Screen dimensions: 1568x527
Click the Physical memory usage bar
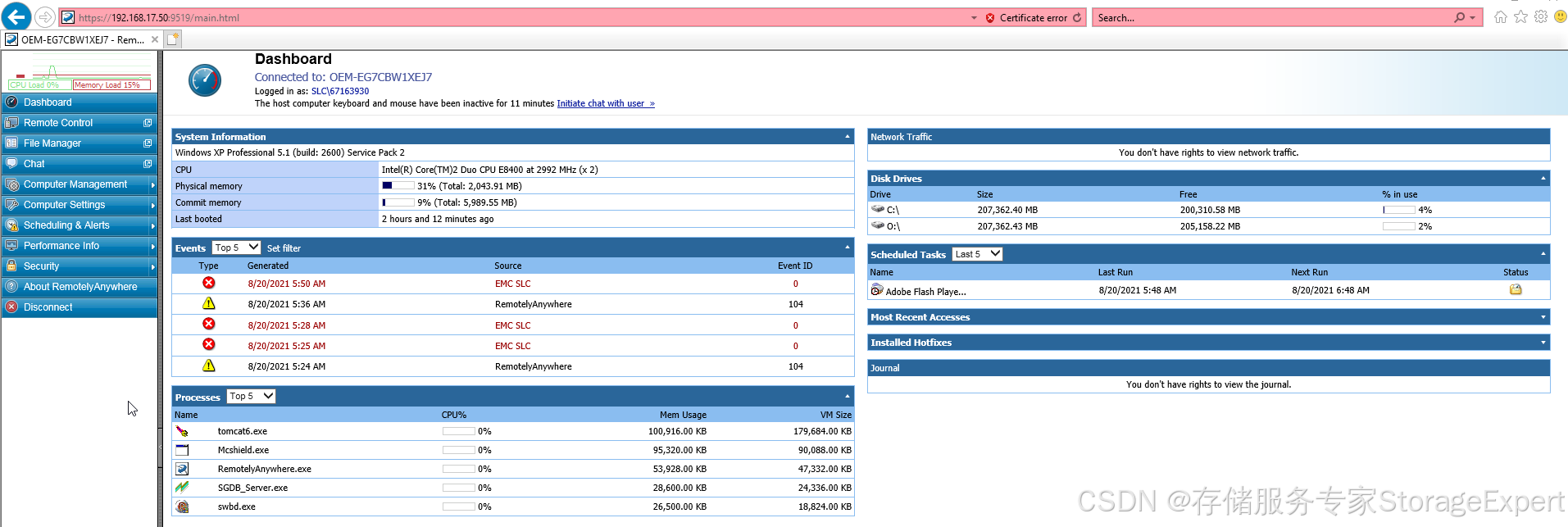click(398, 186)
